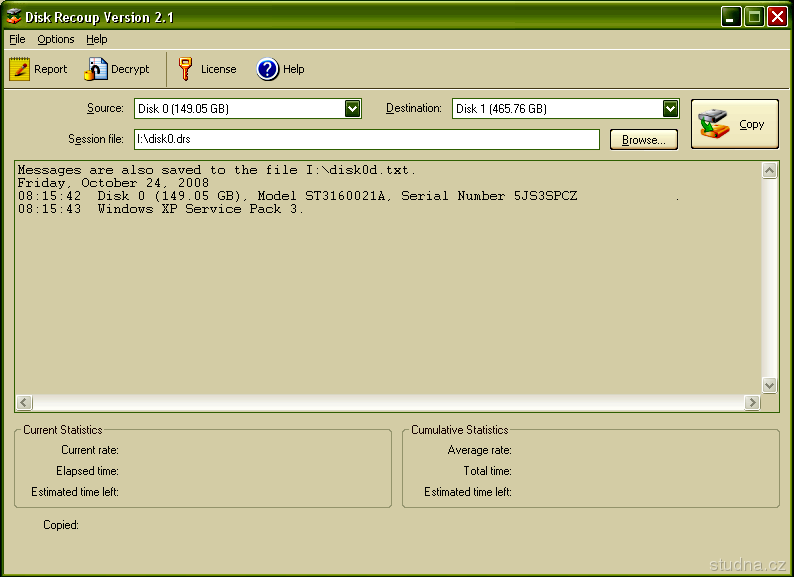
Task: Open the File menu
Action: (x=17, y=39)
